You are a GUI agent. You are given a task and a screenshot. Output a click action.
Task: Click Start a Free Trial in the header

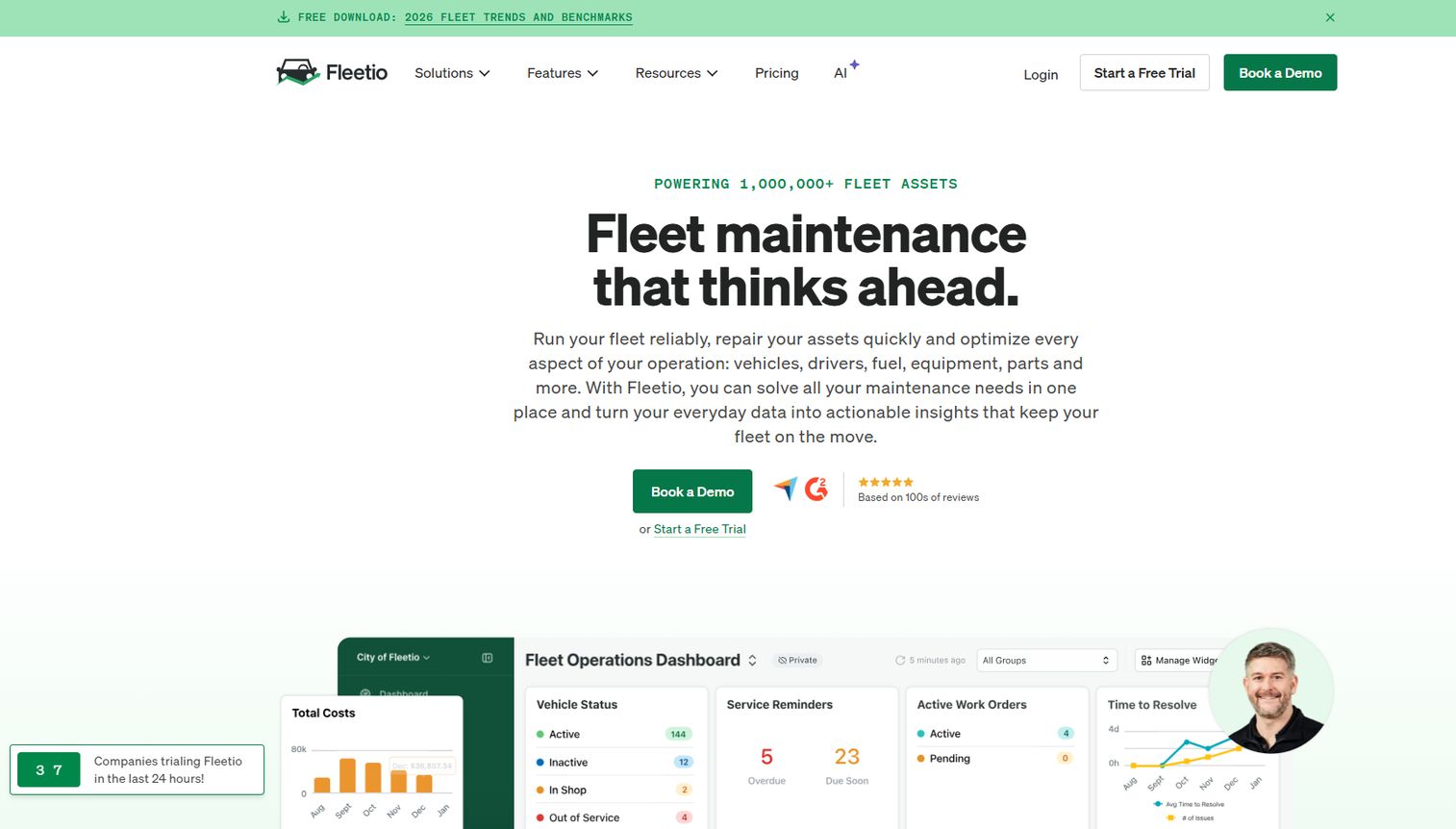coord(1144,73)
